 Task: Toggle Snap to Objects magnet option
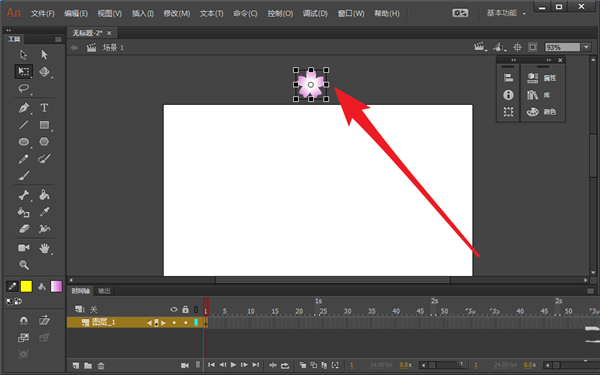pos(23,320)
